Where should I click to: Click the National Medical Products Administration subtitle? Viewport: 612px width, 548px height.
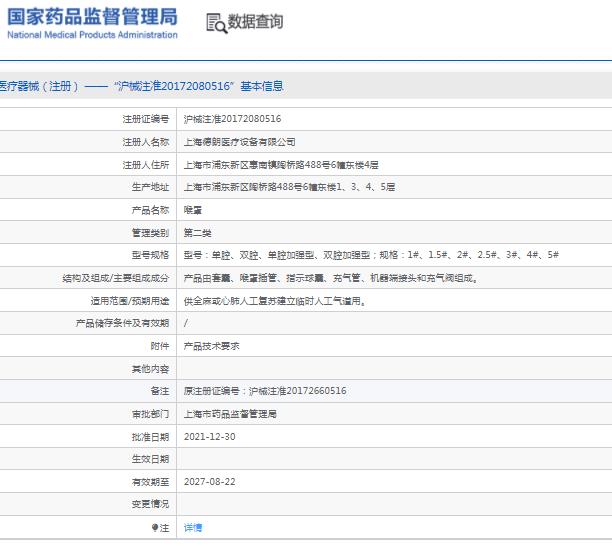tap(92, 35)
